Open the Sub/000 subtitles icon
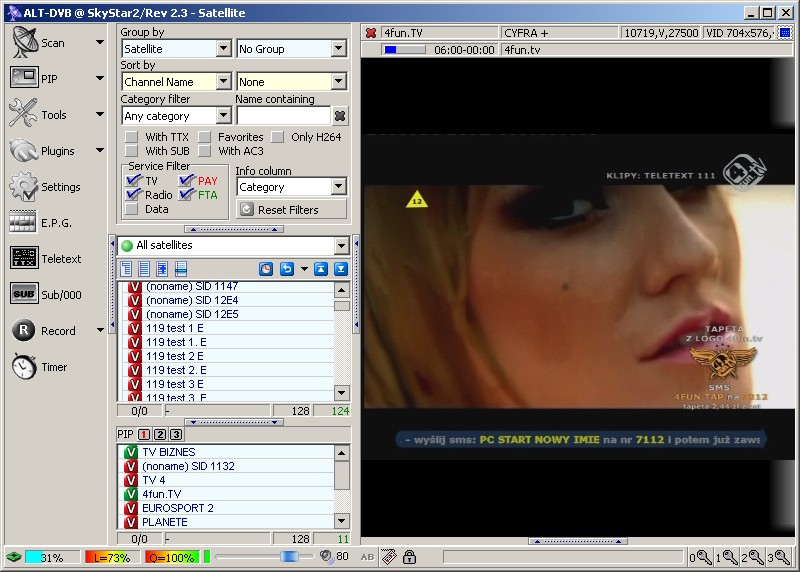Image resolution: width=800 pixels, height=572 pixels. click(x=24, y=294)
